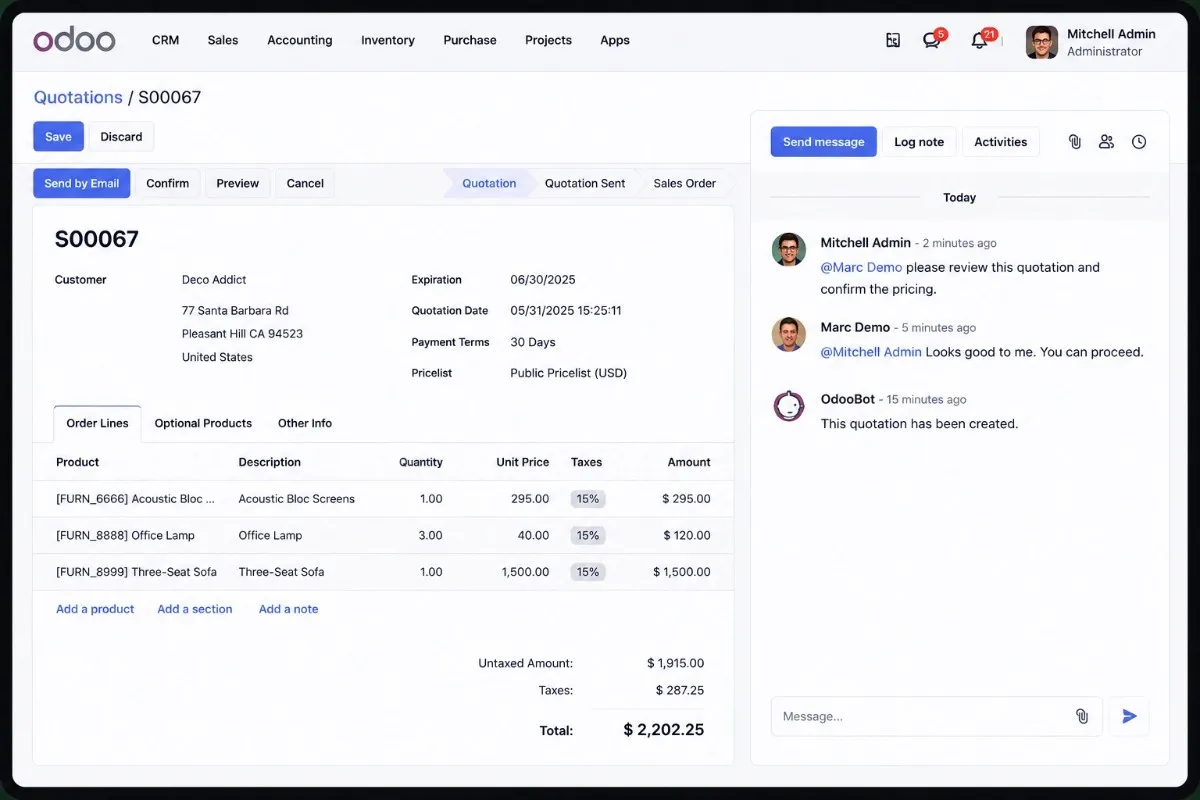
Task: Select product [FURN_8888] Office Lamp
Action: [x=125, y=535]
